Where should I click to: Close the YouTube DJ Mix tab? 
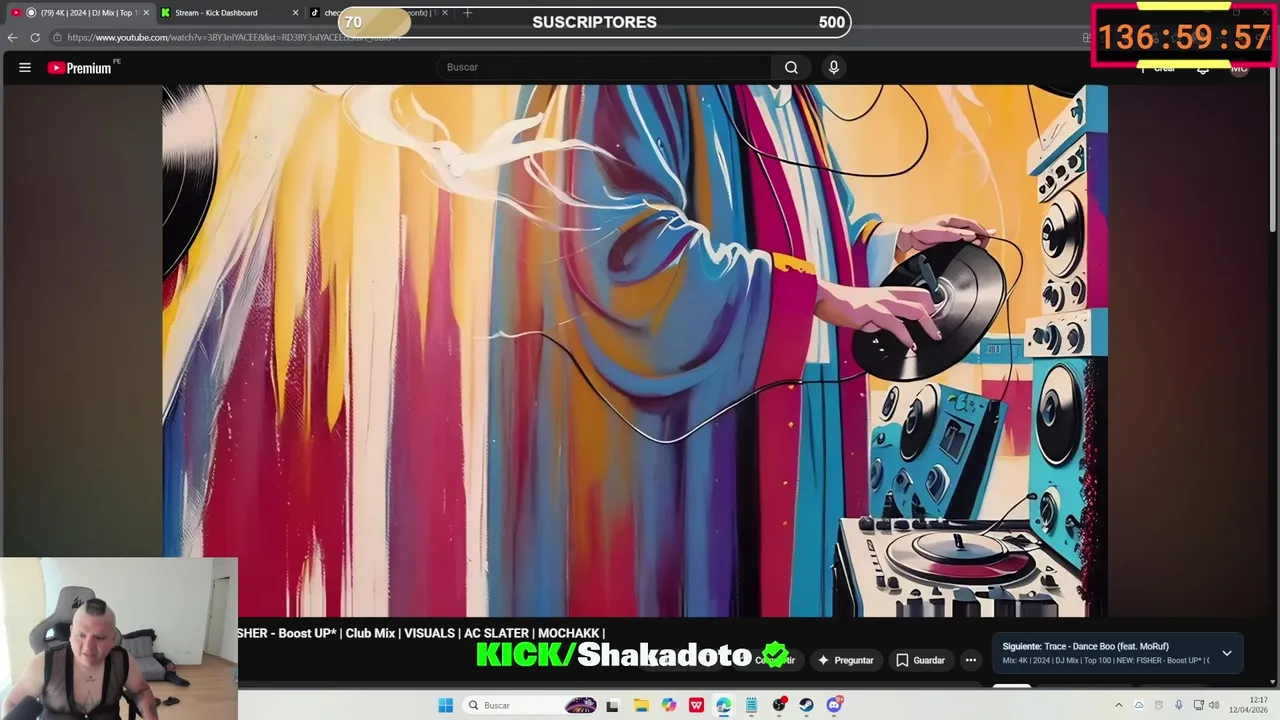146,13
